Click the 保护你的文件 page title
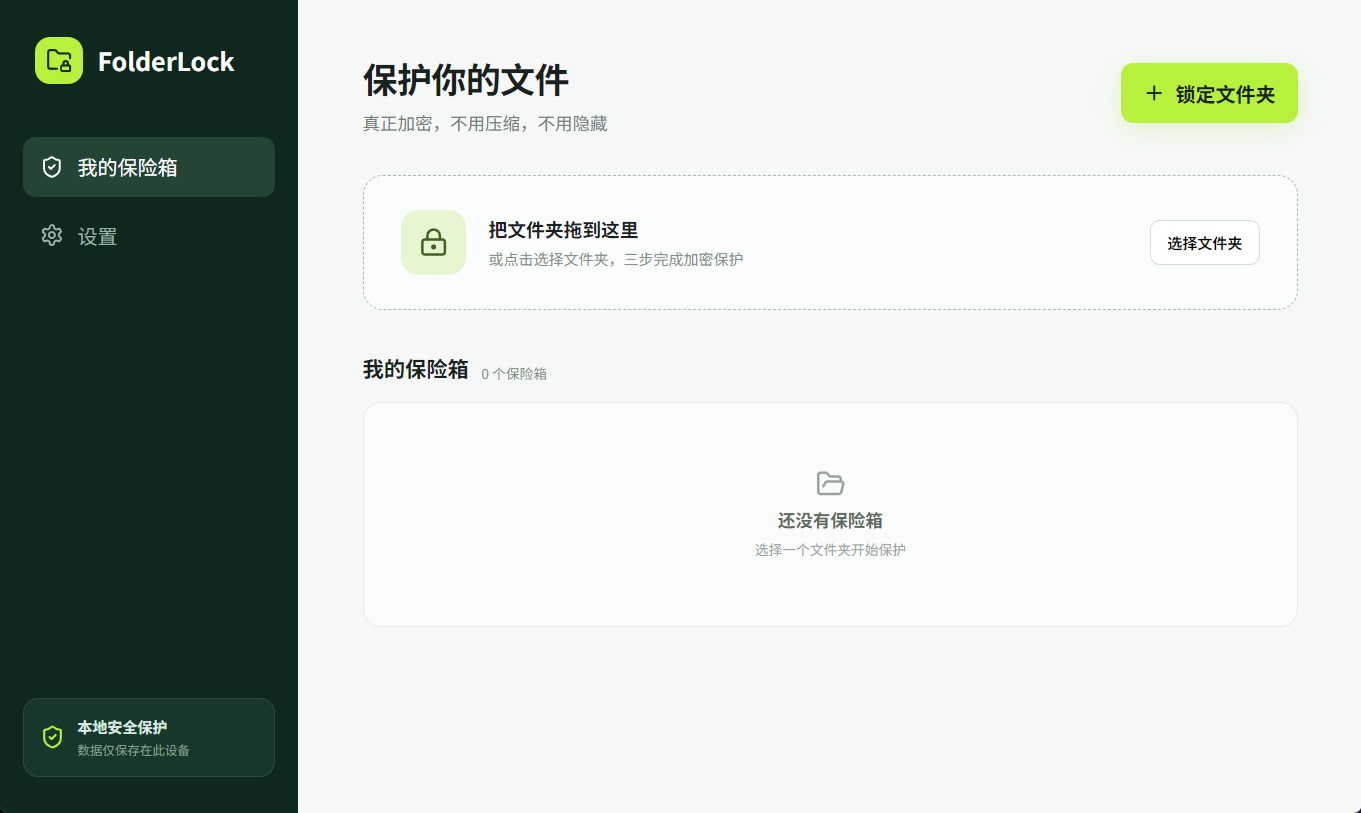The height and width of the screenshot is (813, 1361). click(466, 81)
